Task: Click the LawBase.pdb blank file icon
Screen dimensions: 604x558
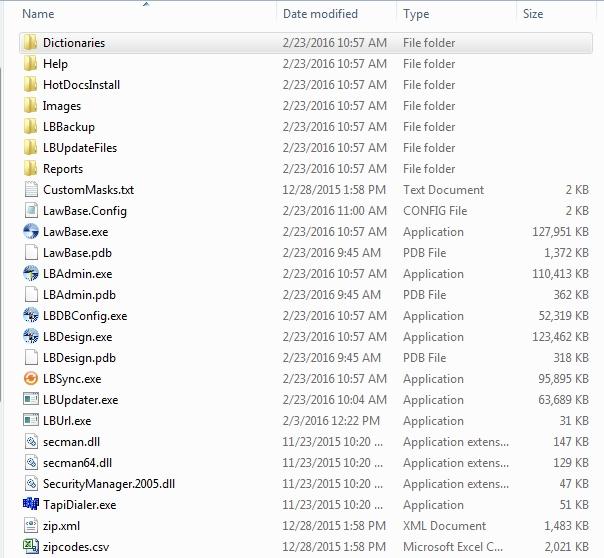Action: point(31,253)
